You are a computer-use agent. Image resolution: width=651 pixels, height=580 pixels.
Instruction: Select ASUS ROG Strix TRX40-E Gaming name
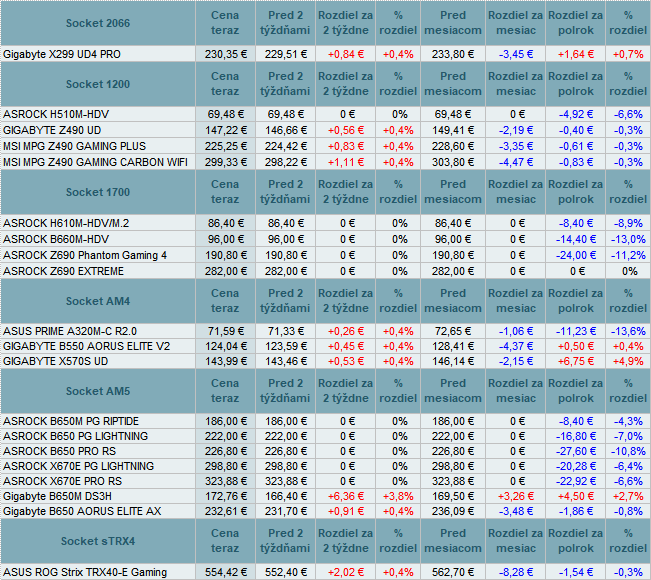[x=85, y=572]
